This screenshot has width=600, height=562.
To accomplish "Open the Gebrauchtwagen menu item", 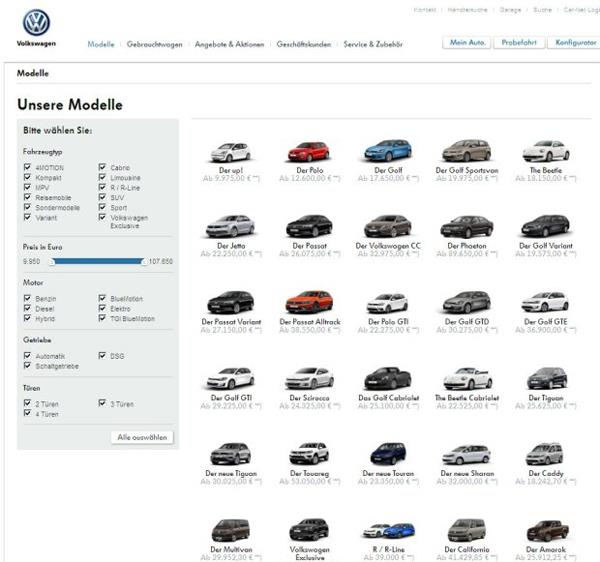I will [x=154, y=45].
